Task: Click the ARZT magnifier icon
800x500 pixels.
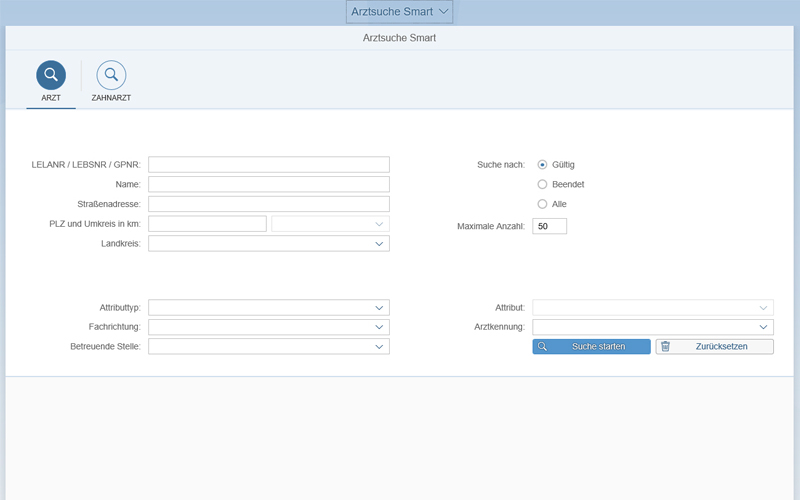Action: click(51, 75)
